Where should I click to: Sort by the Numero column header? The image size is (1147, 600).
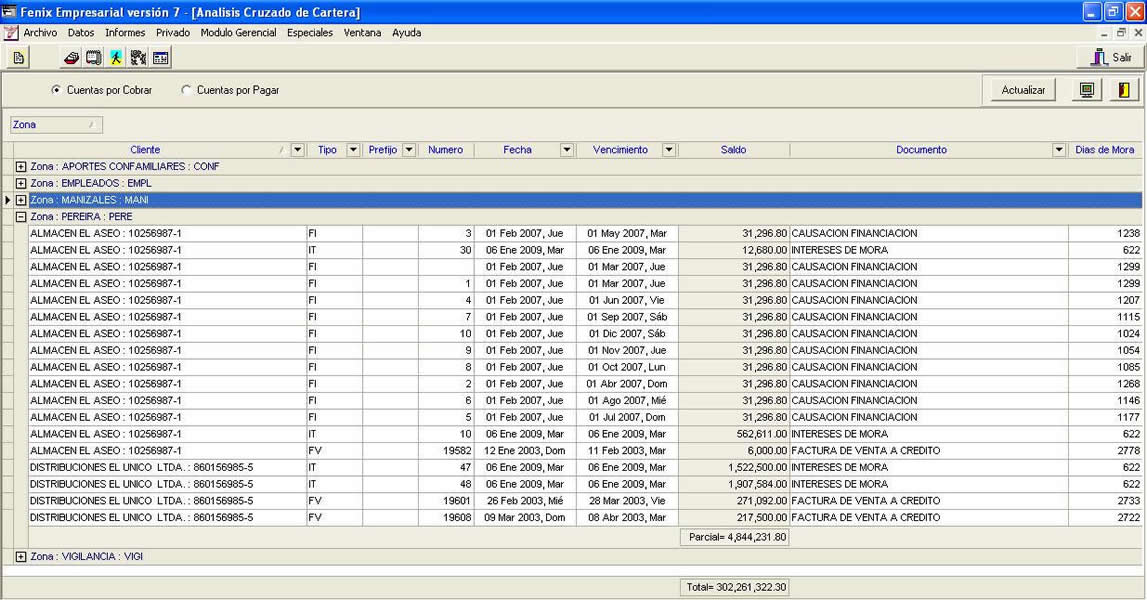pos(445,150)
